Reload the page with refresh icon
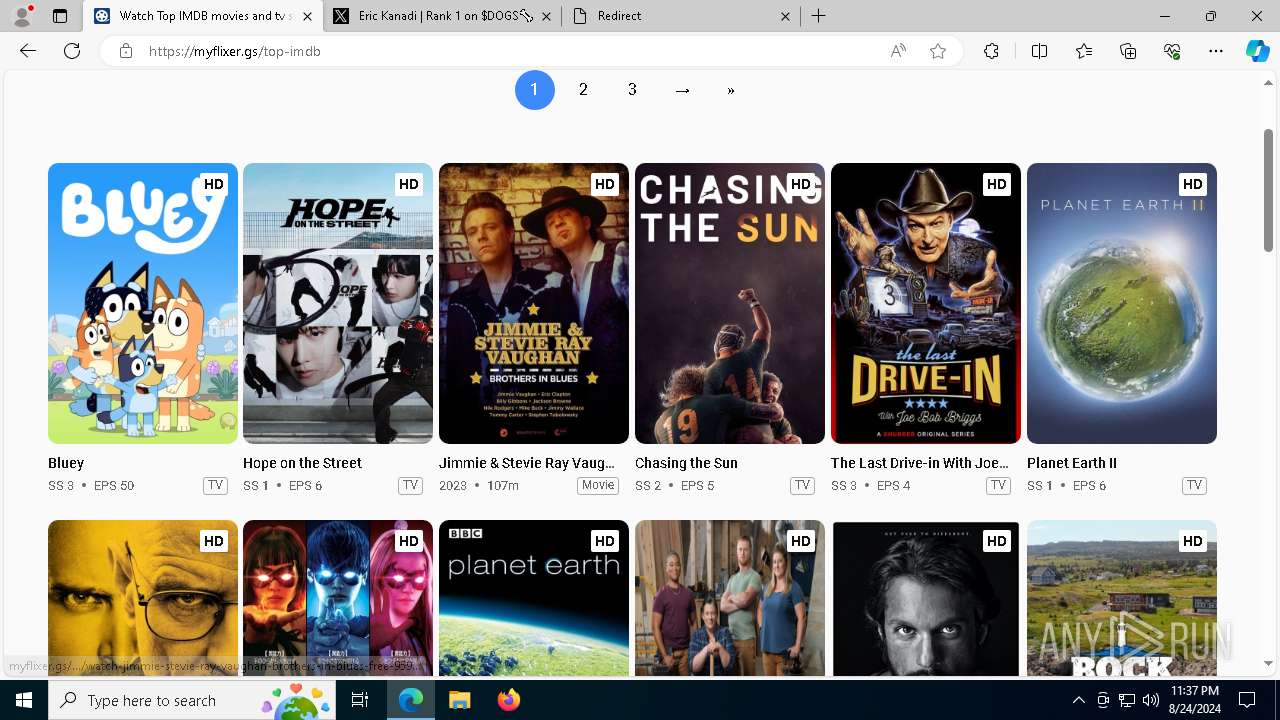The width and height of the screenshot is (1280, 720). (72, 51)
